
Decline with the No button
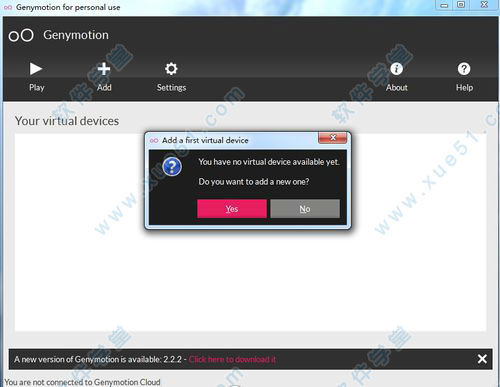click(x=305, y=209)
